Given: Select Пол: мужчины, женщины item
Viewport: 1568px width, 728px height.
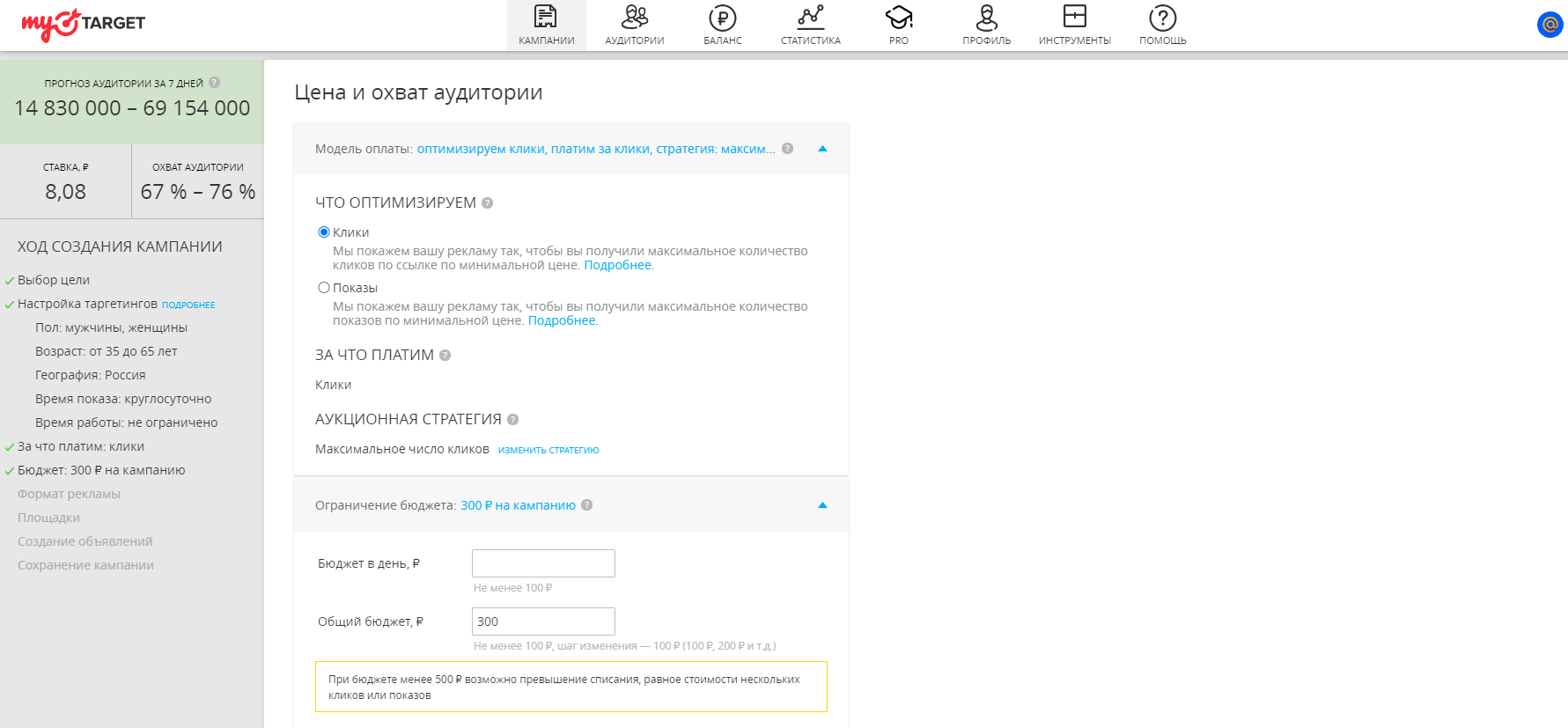Looking at the screenshot, I should [x=111, y=327].
